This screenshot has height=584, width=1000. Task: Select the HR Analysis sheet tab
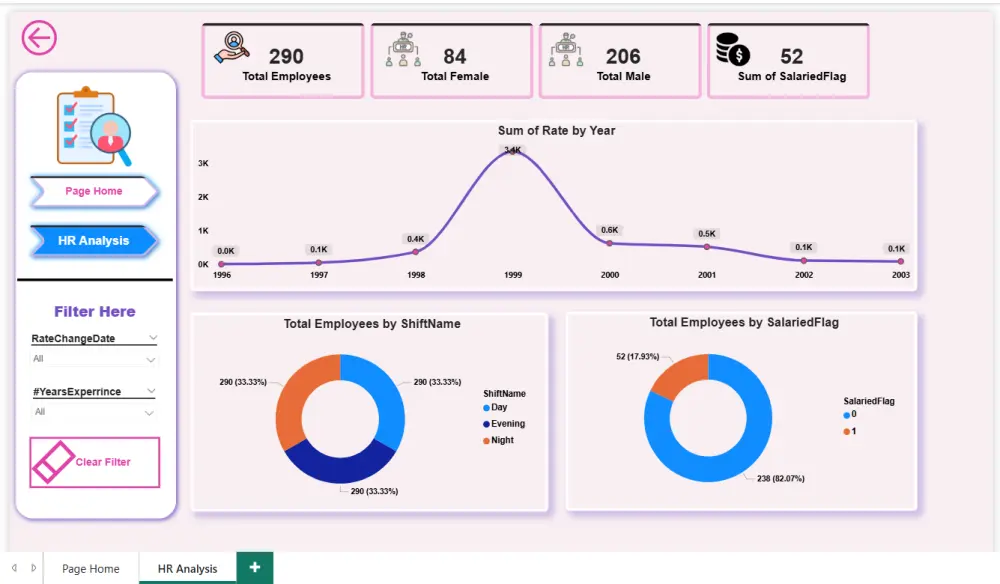click(x=186, y=568)
